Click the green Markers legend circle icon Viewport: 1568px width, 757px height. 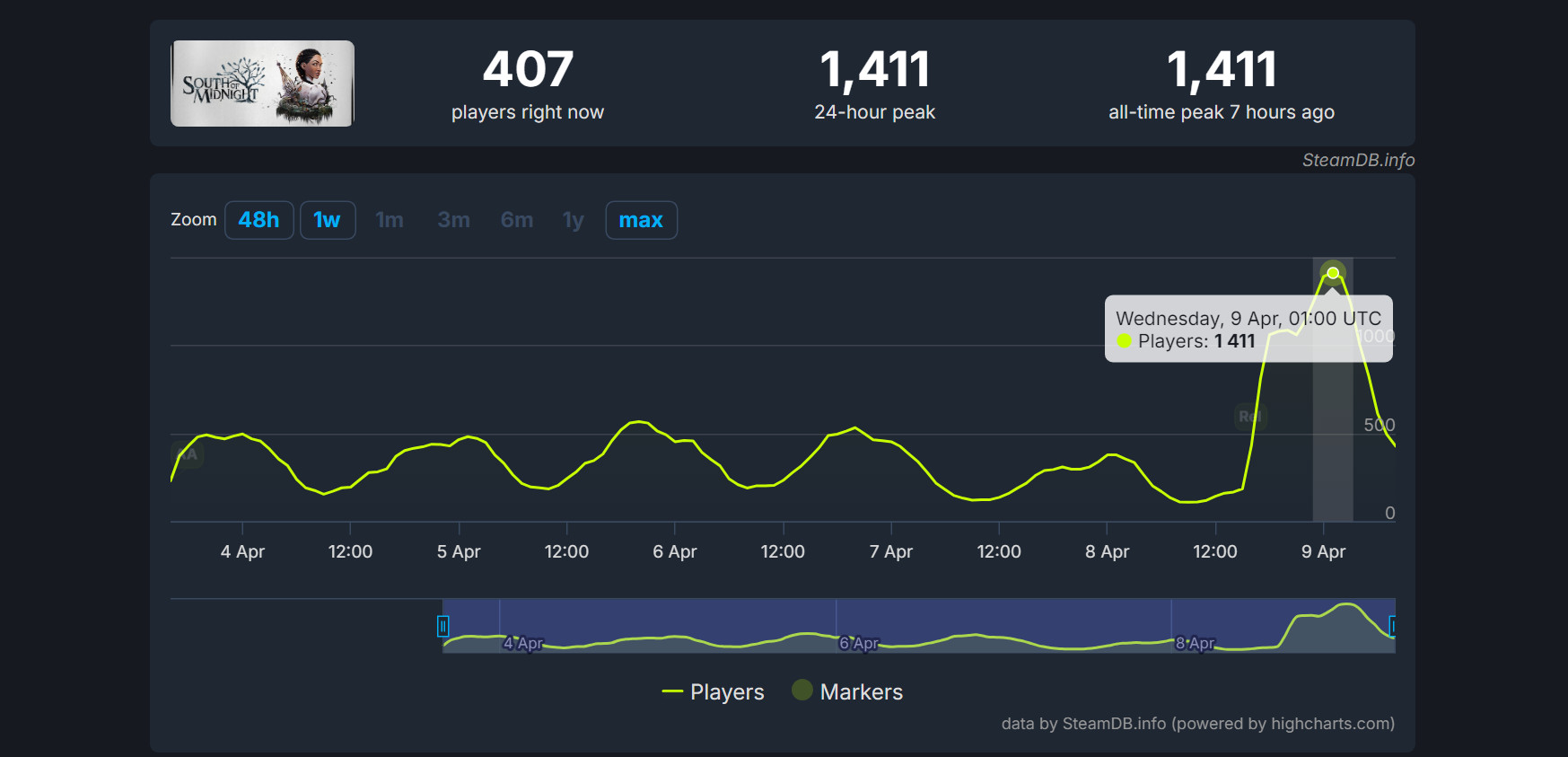[x=802, y=690]
